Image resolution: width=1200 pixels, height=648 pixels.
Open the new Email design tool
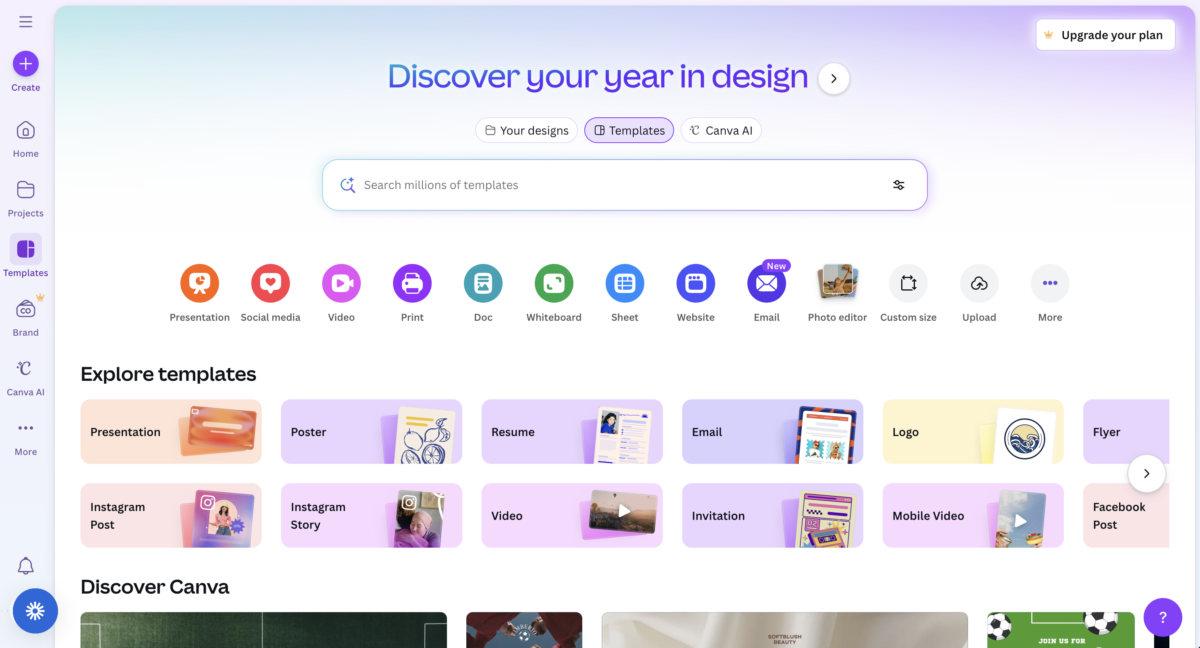(x=766, y=284)
